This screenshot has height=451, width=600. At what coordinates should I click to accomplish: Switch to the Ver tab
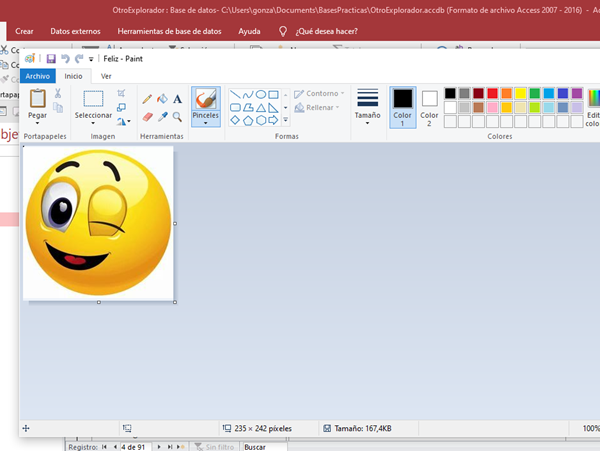106,76
